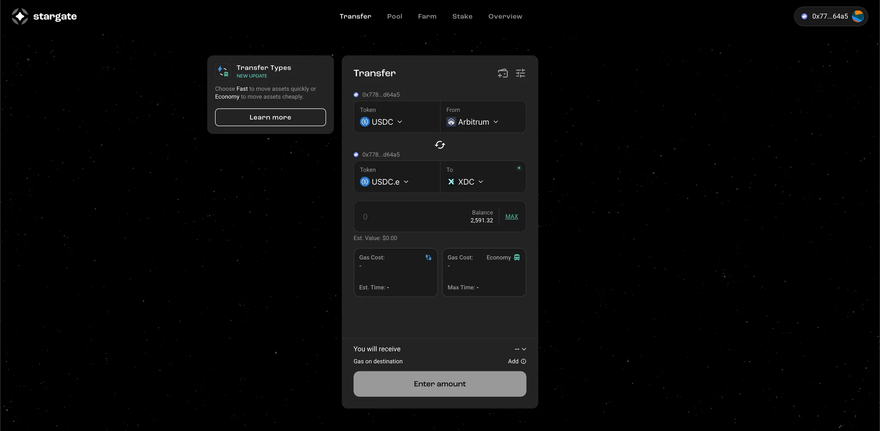Image resolution: width=880 pixels, height=431 pixels.
Task: Switch to the Pool tab
Action: pos(394,16)
